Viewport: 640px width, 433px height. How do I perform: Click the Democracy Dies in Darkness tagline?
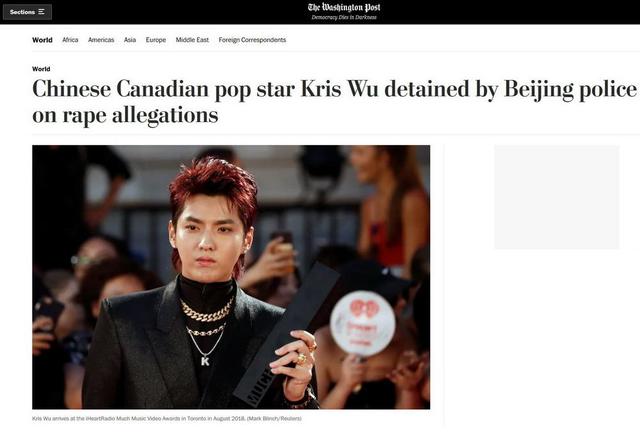344,17
